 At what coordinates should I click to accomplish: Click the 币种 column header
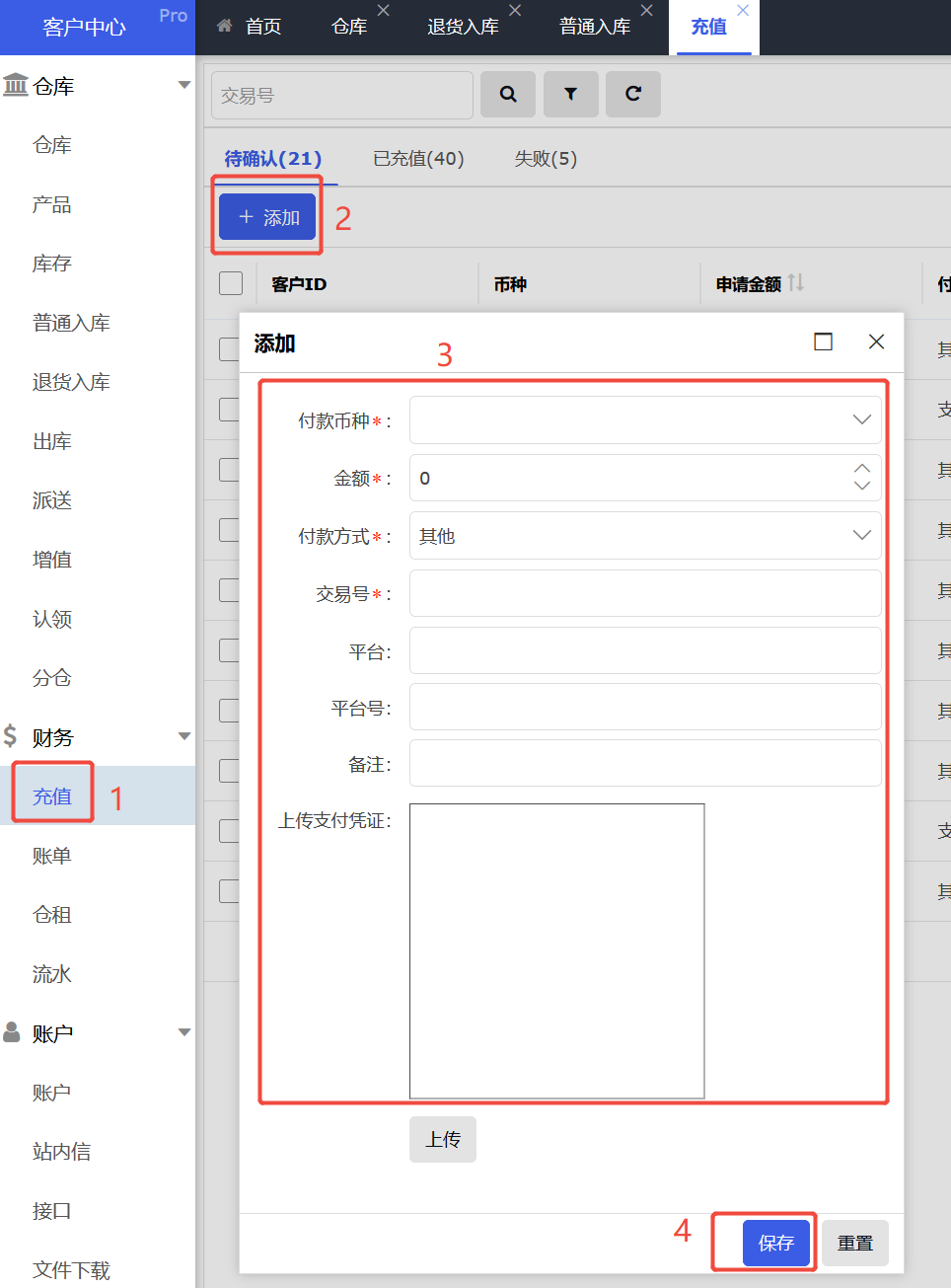tap(510, 284)
